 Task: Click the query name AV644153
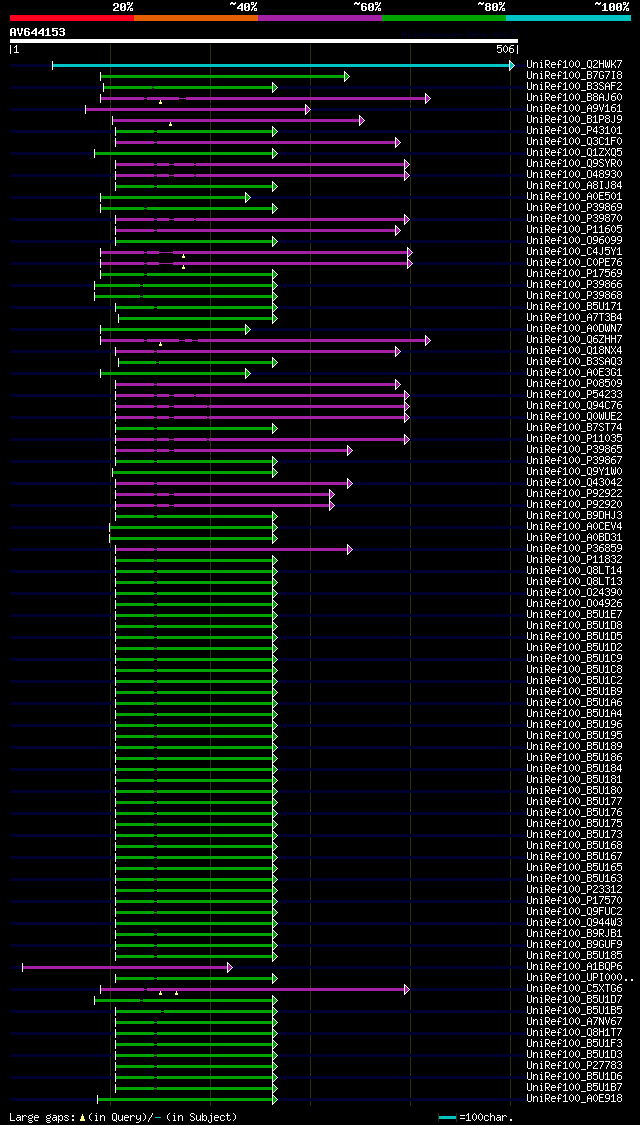click(x=37, y=32)
